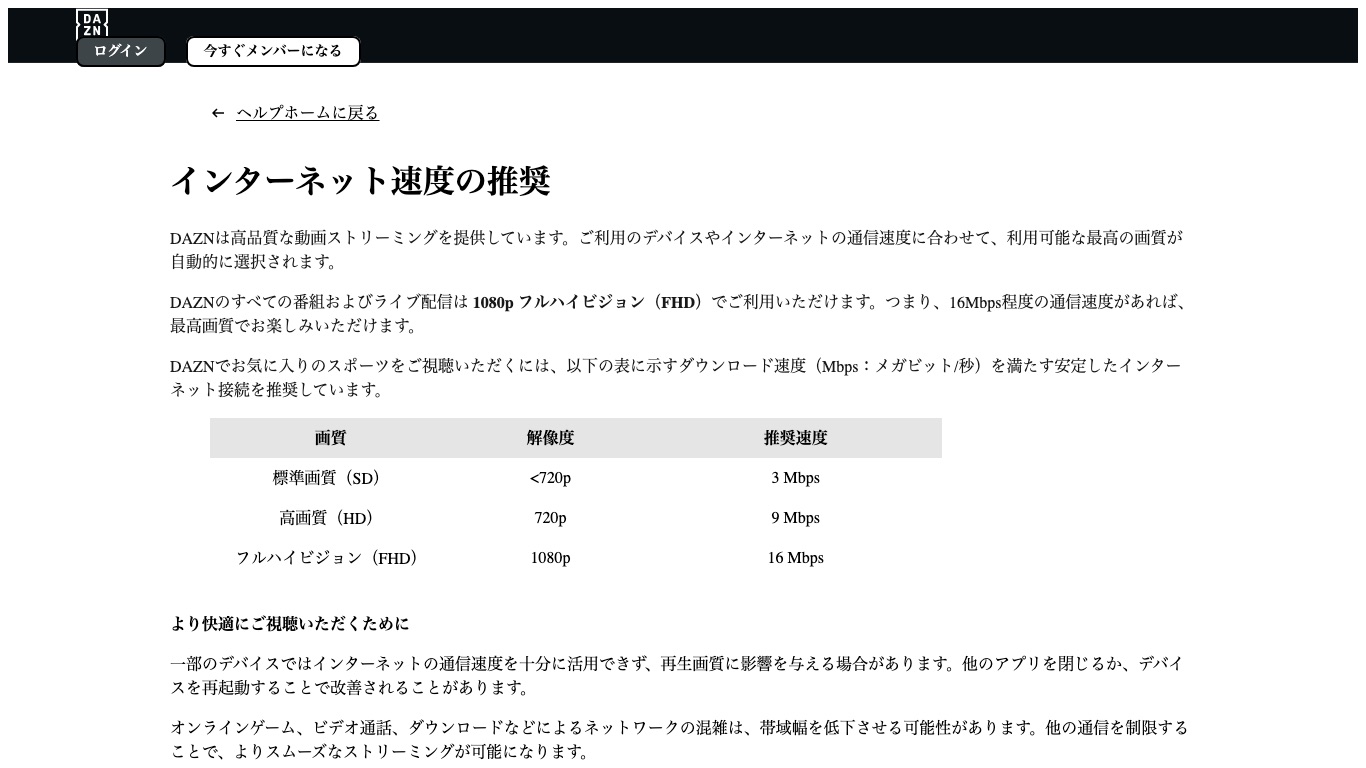Click the 1080p resolution table cell

(550, 558)
